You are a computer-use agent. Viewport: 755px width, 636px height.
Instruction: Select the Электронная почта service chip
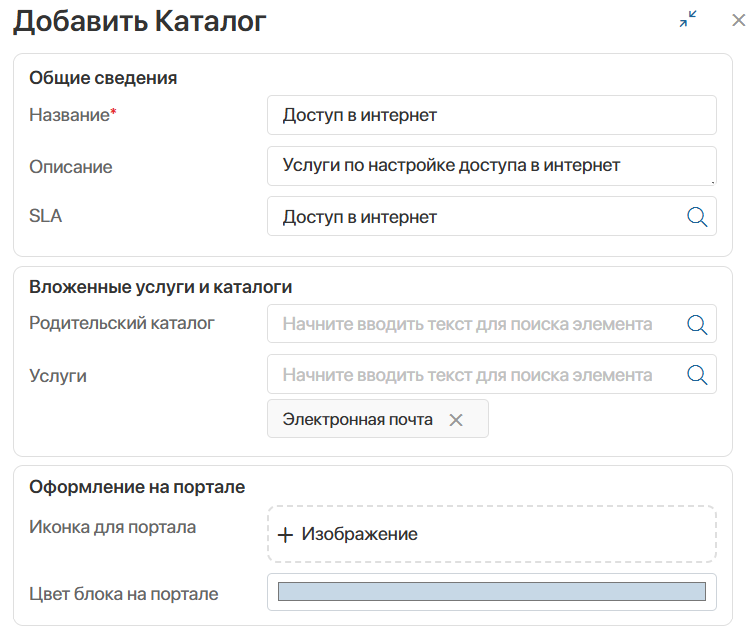(x=378, y=419)
